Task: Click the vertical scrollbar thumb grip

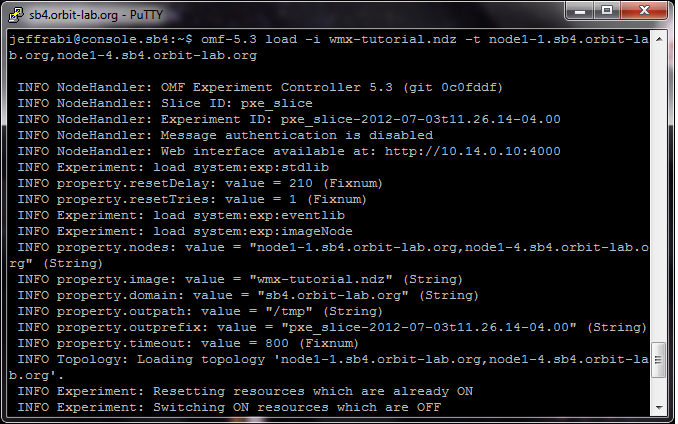Action: click(659, 360)
